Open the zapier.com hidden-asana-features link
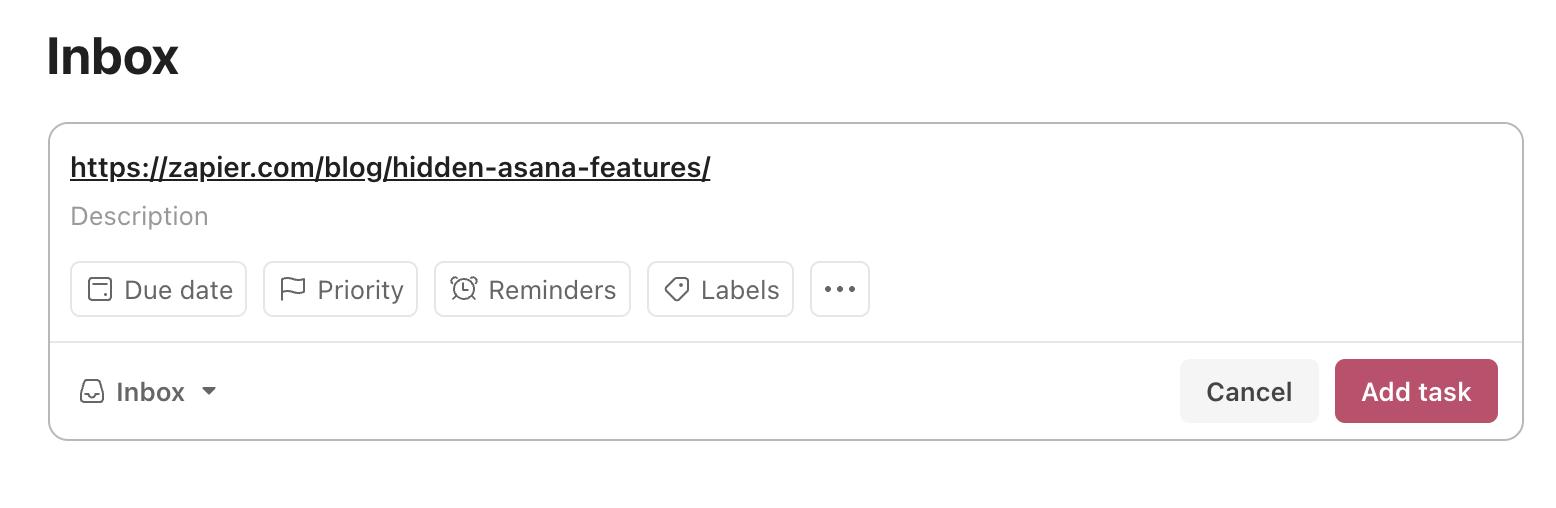1556x508 pixels. point(391,168)
